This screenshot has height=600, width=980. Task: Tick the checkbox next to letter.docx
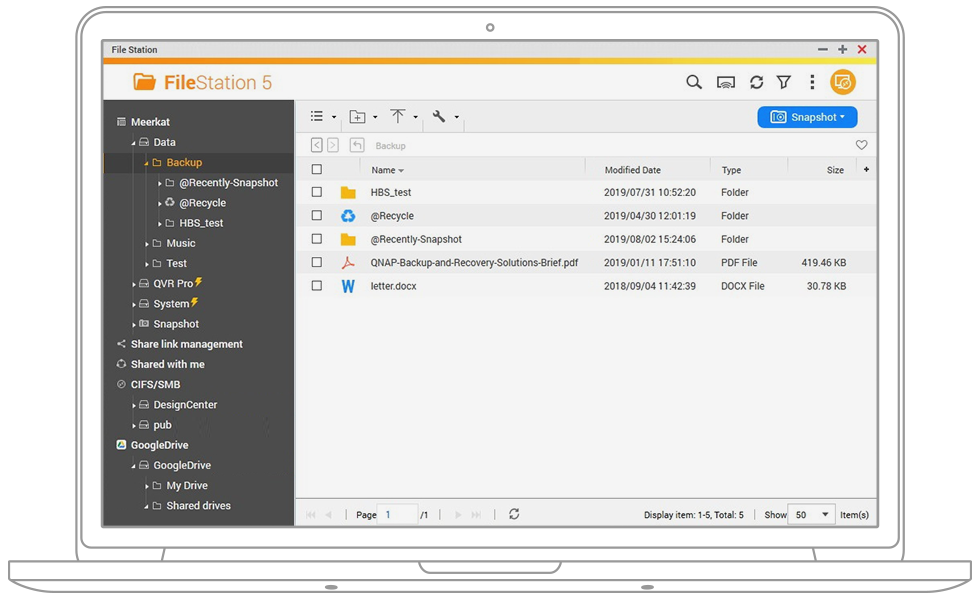pyautogui.click(x=317, y=286)
